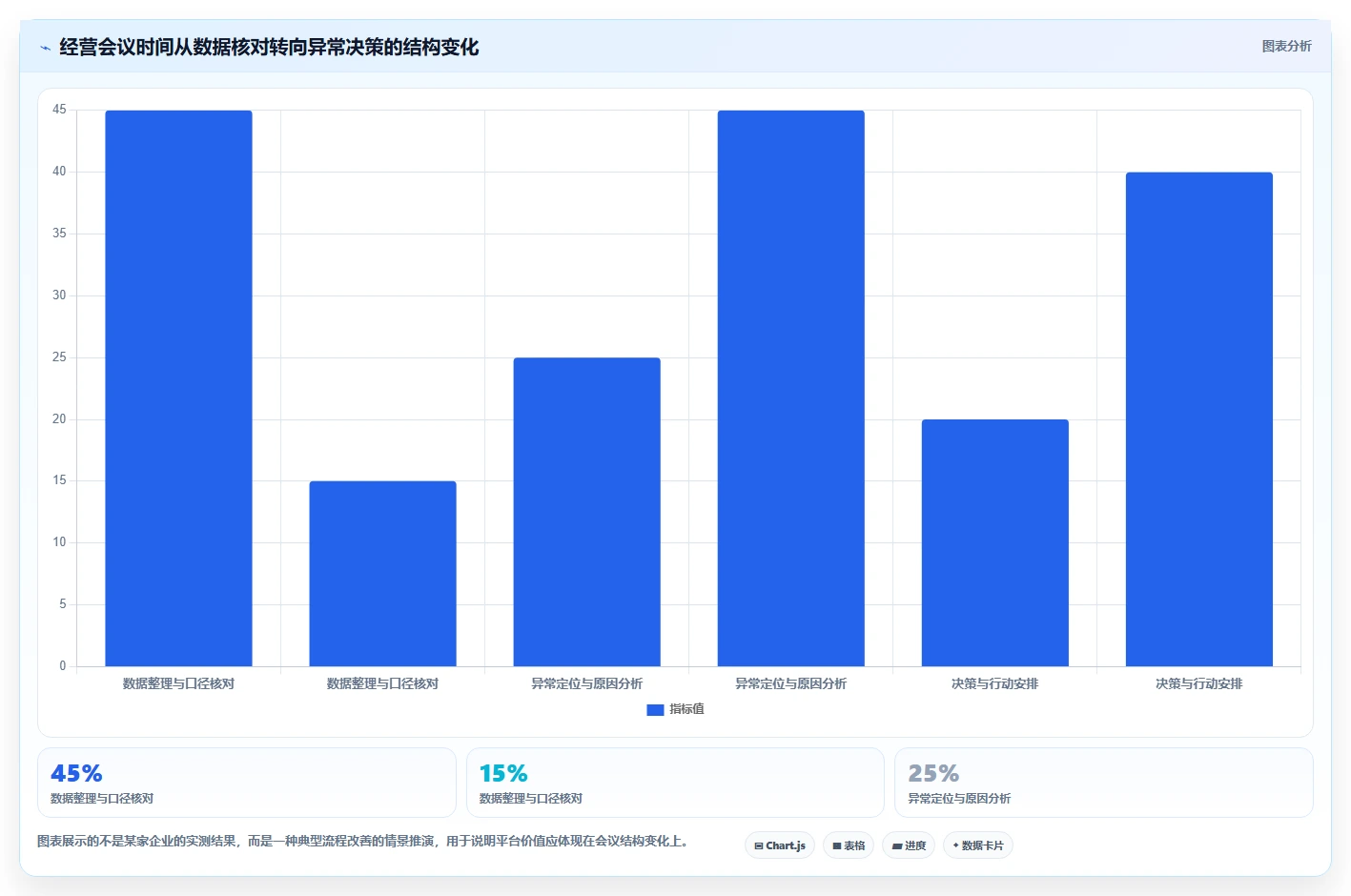Click the 表格 chip
The width and height of the screenshot is (1351, 896).
[x=849, y=845]
